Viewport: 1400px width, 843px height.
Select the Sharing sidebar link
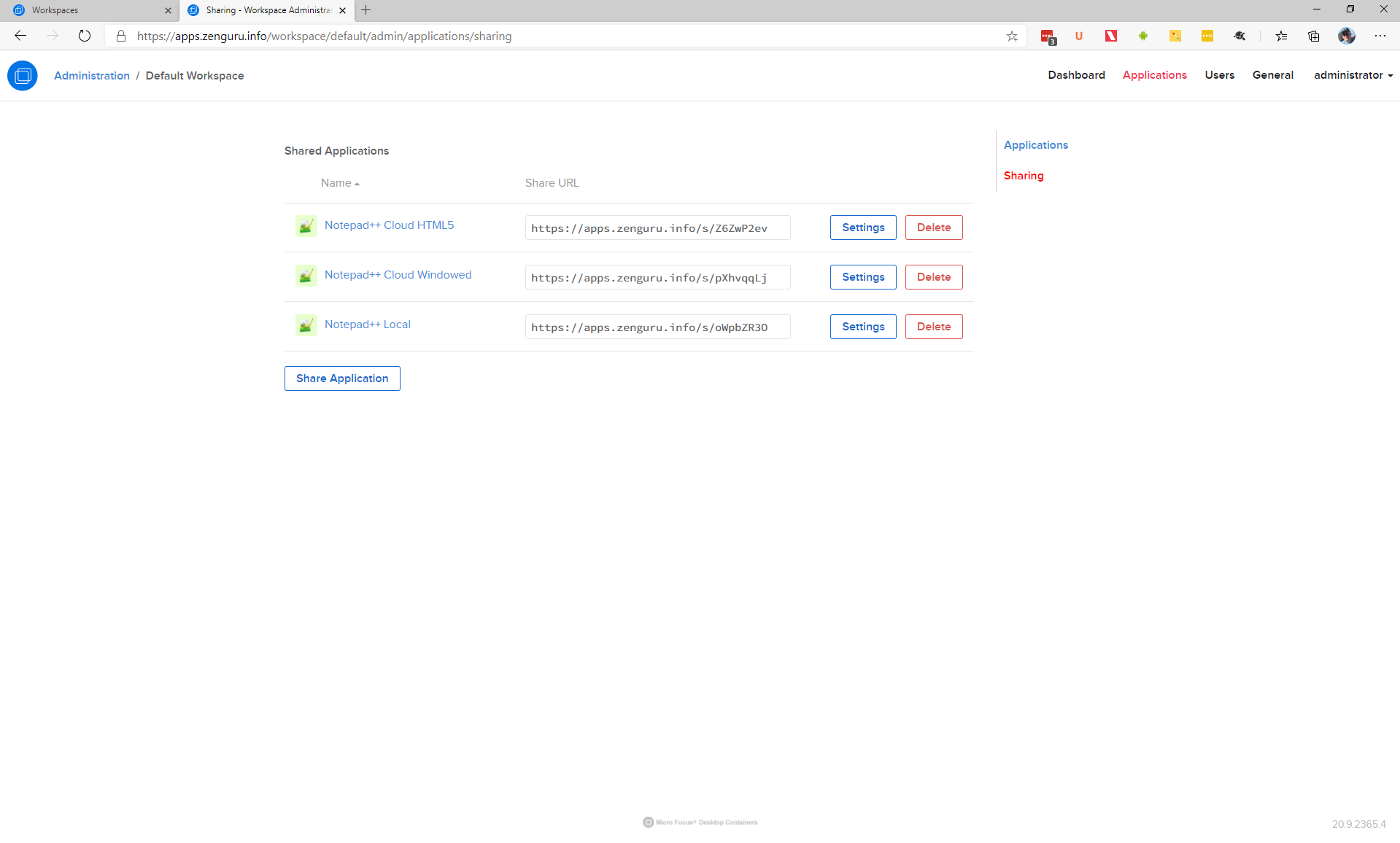tap(1024, 176)
